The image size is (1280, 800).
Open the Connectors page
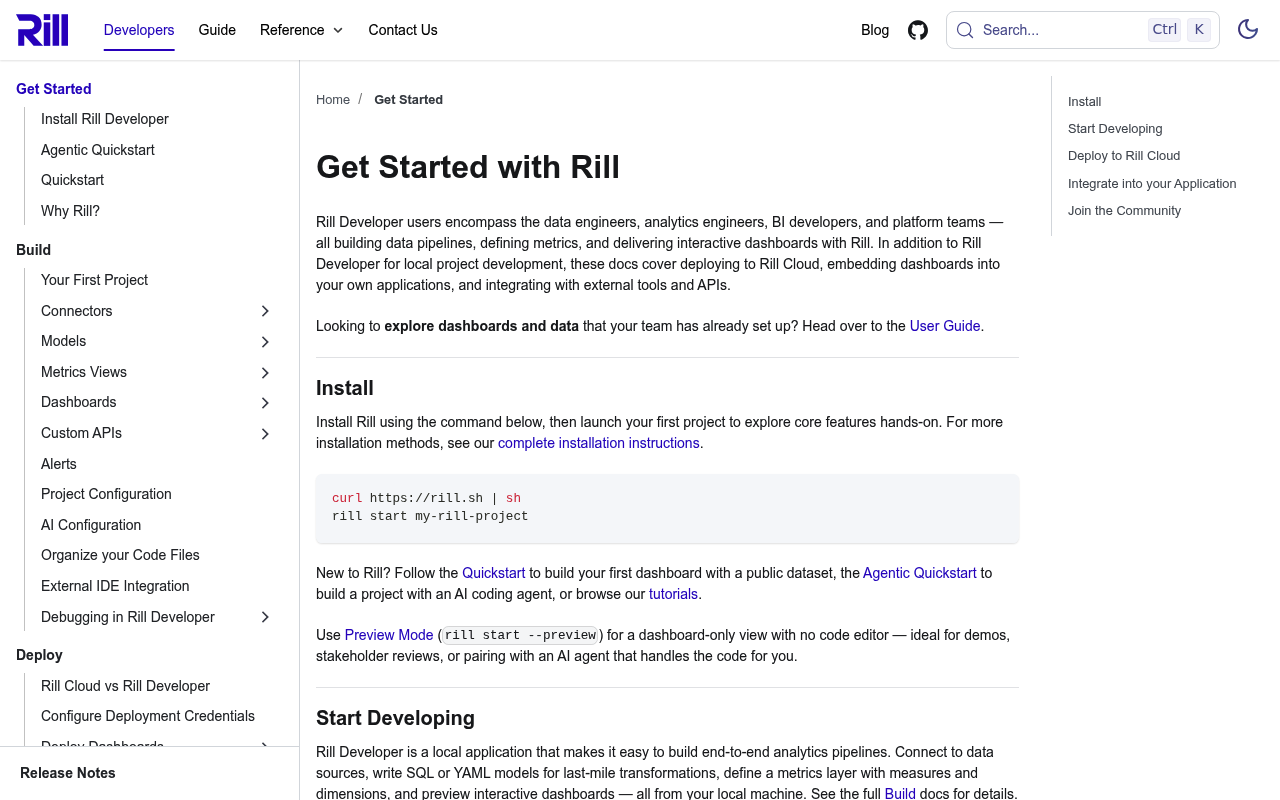[x=77, y=311]
